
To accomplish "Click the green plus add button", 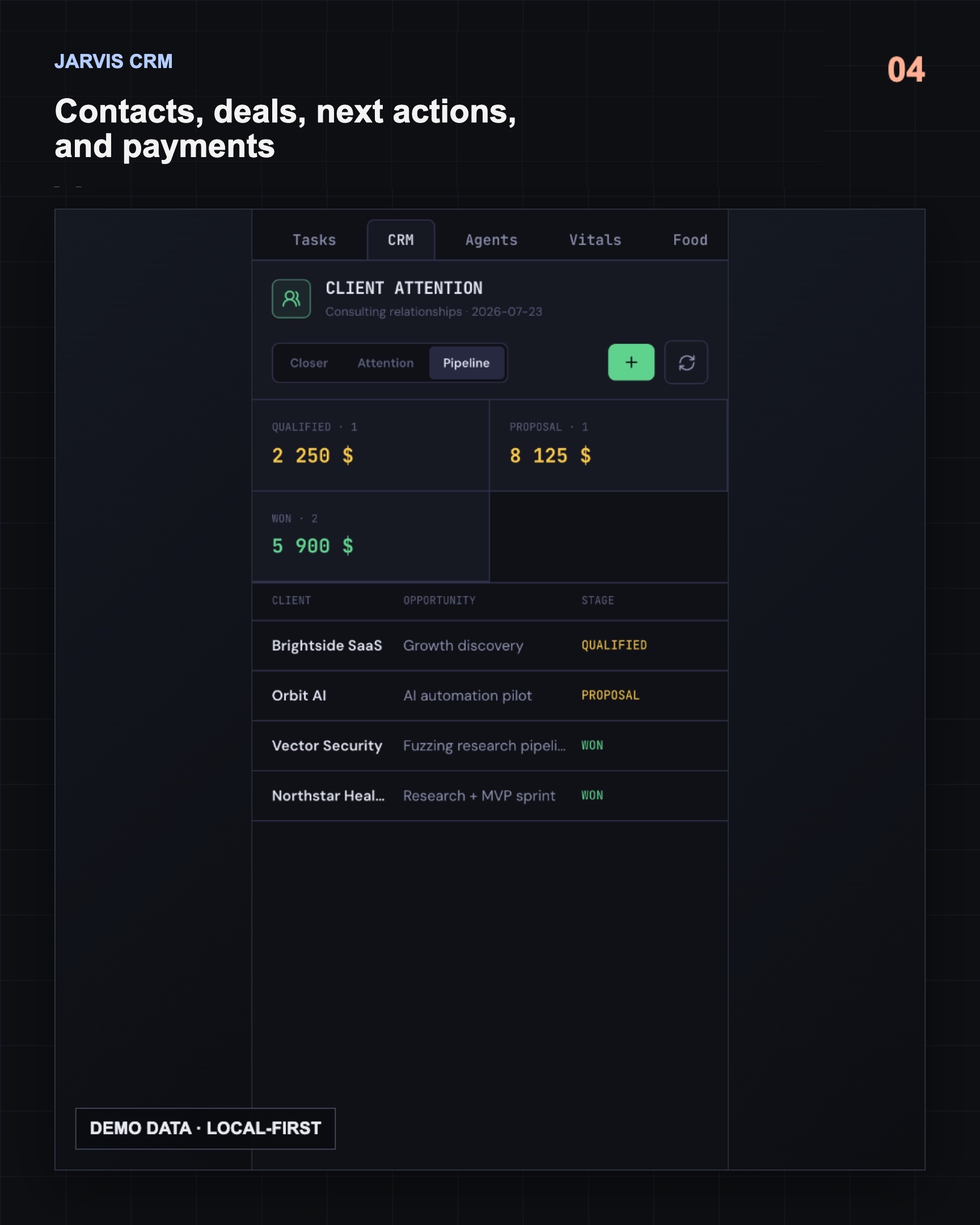I will tap(631, 362).
